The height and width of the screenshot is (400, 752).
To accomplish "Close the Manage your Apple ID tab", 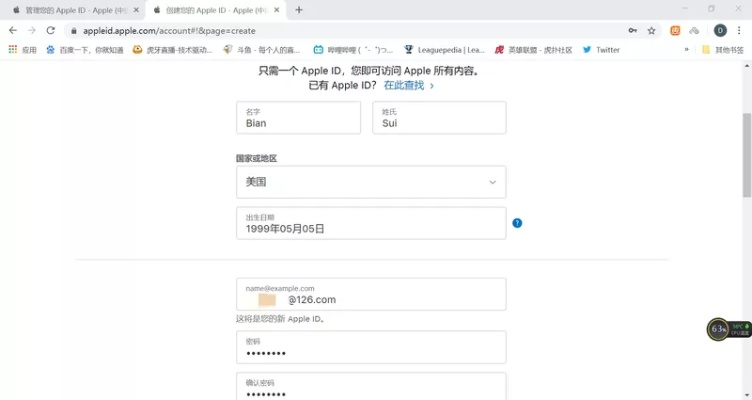I will point(136,10).
